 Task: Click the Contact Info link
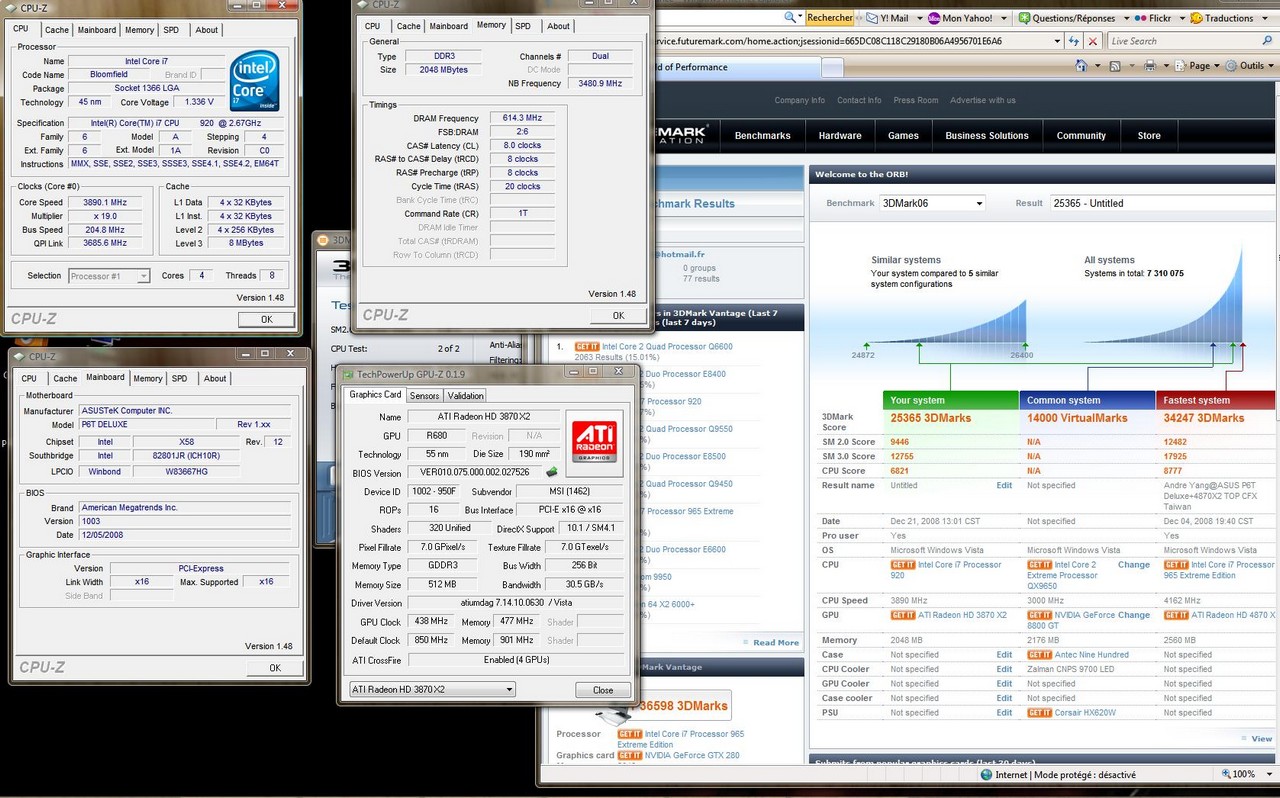pyautogui.click(x=859, y=100)
